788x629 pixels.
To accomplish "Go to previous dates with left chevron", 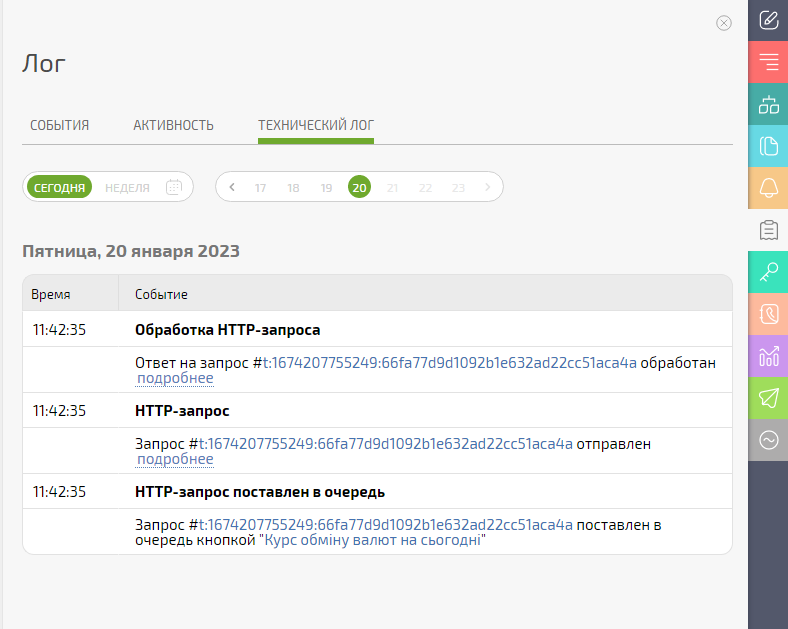I will pos(232,187).
